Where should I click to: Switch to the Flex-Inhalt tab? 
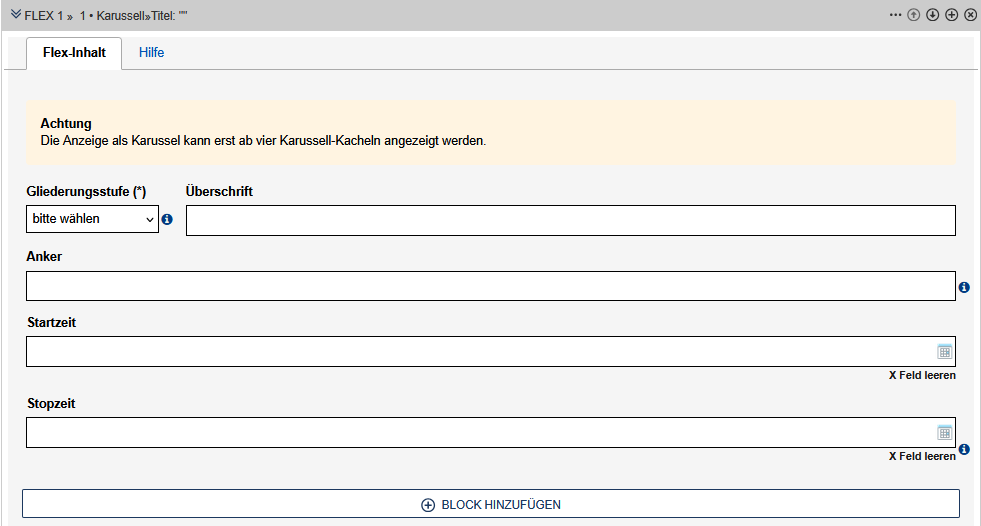point(75,53)
